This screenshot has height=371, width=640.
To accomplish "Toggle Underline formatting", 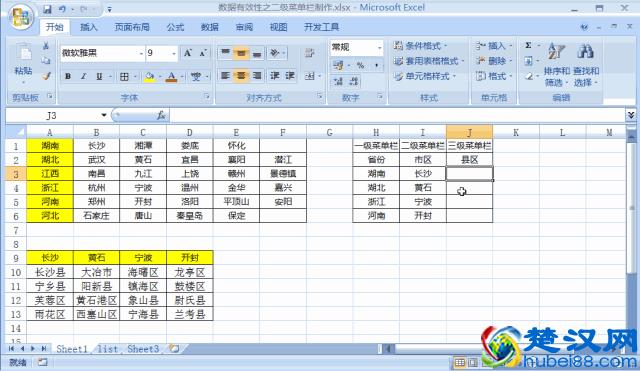I will click(x=99, y=76).
